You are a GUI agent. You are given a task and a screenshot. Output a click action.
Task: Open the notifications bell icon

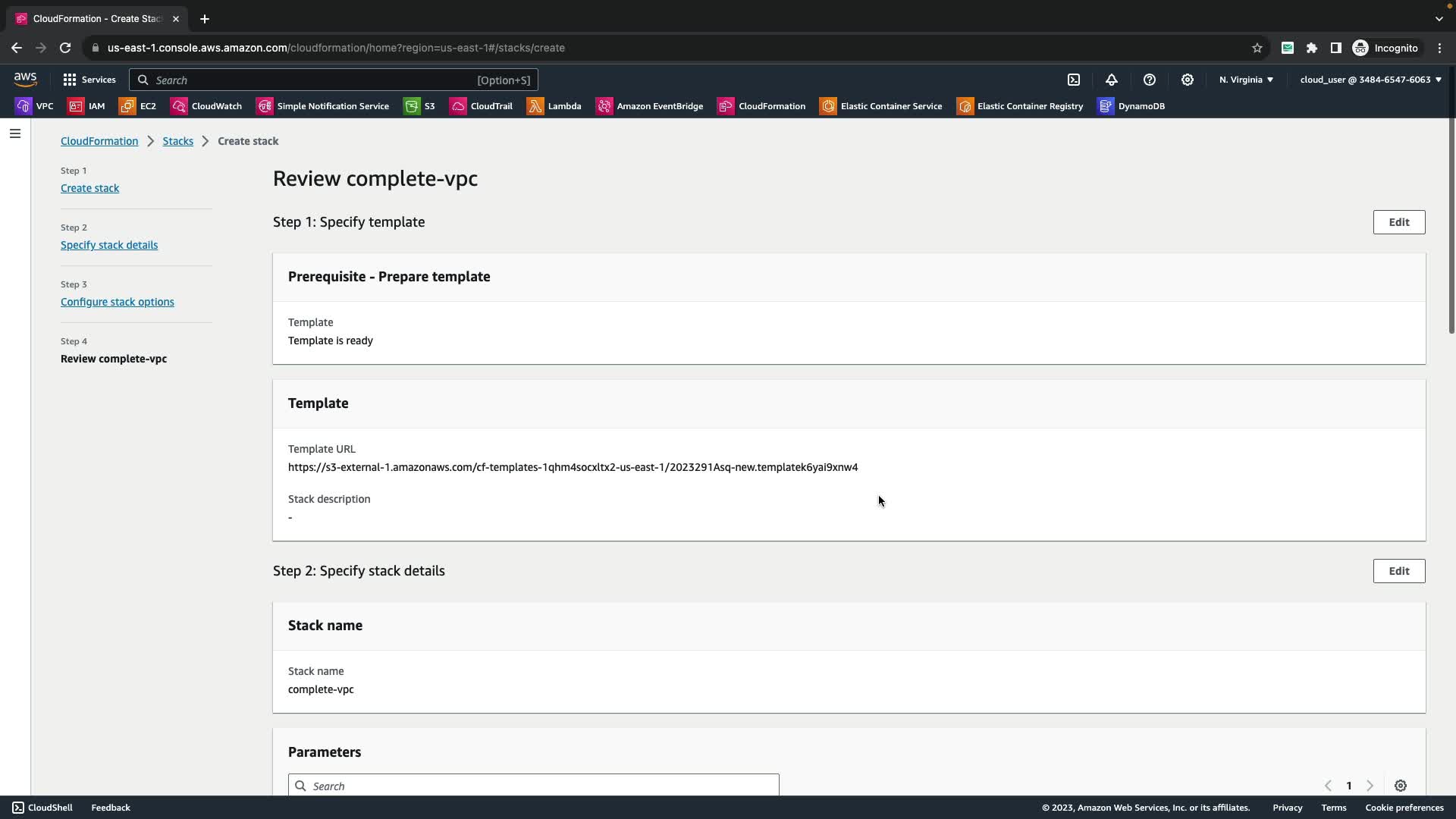point(1112,80)
